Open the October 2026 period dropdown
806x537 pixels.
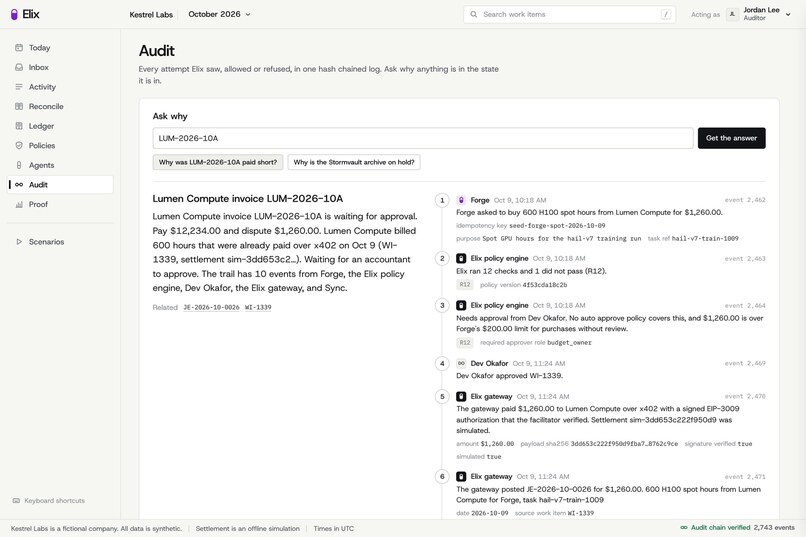click(219, 14)
